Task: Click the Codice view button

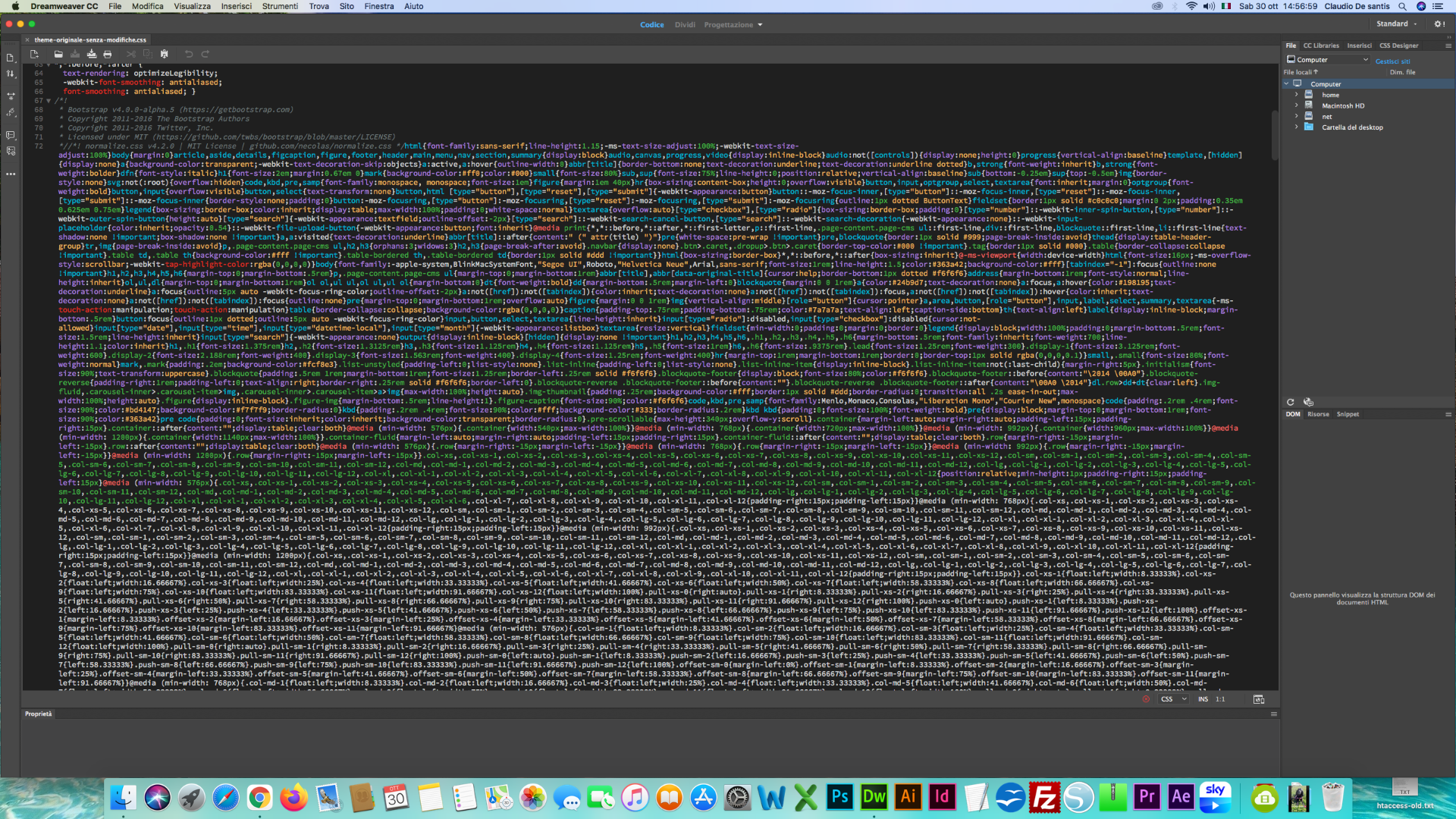Action: click(651, 24)
